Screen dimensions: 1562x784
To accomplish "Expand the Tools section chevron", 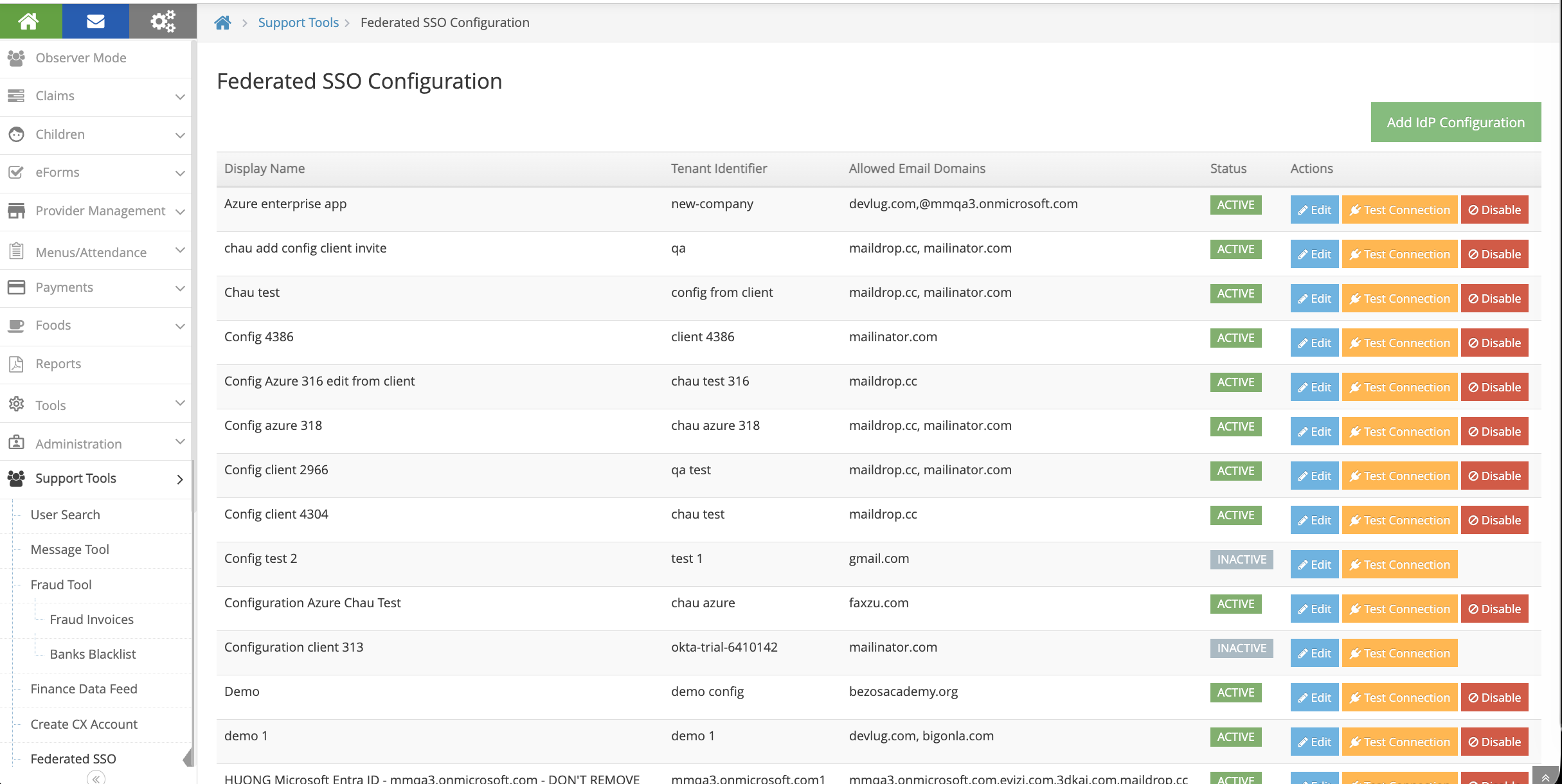I will (x=180, y=404).
